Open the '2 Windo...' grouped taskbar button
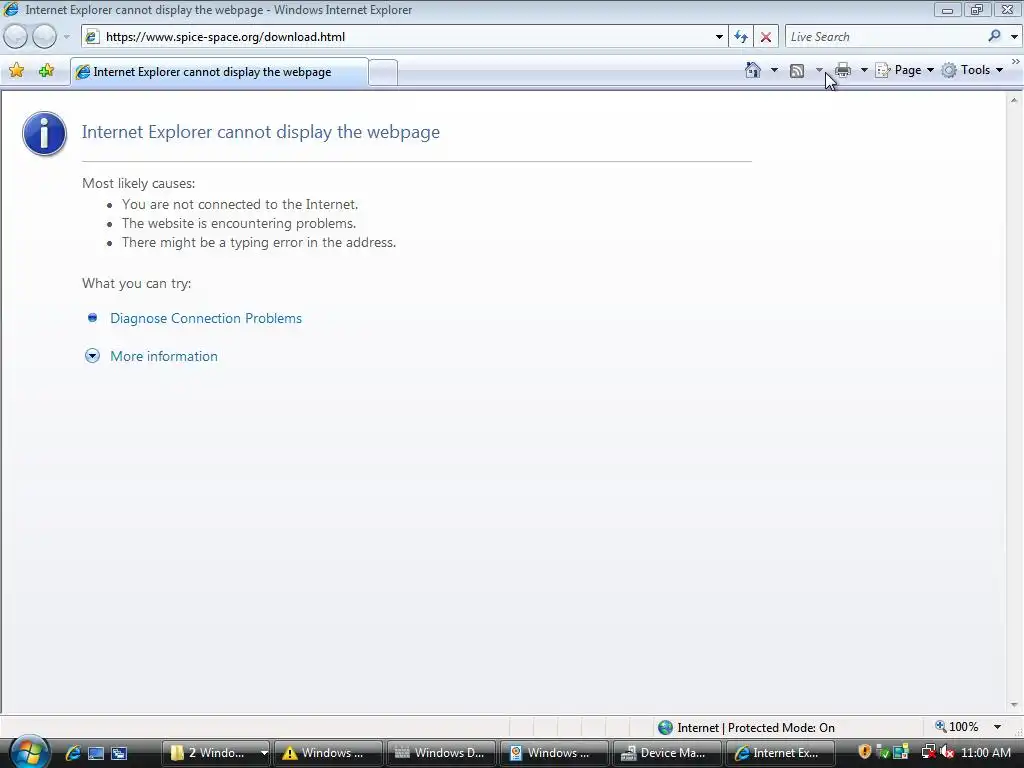This screenshot has height=768, width=1024. click(216, 753)
